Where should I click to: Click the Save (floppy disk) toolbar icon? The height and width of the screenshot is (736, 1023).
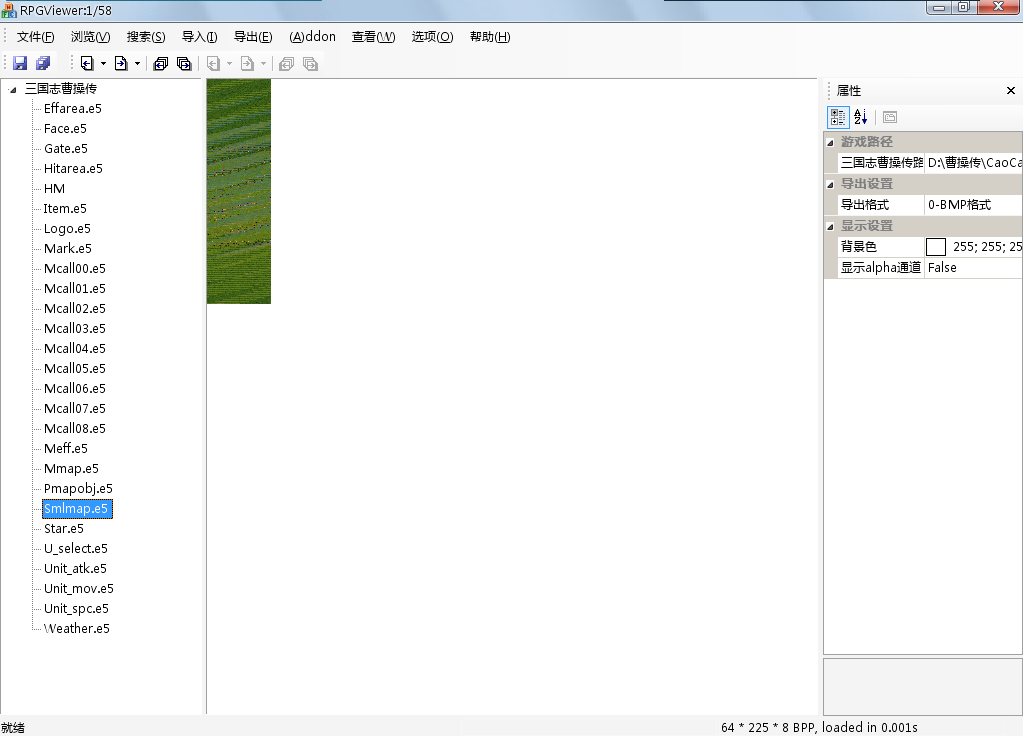[x=20, y=63]
